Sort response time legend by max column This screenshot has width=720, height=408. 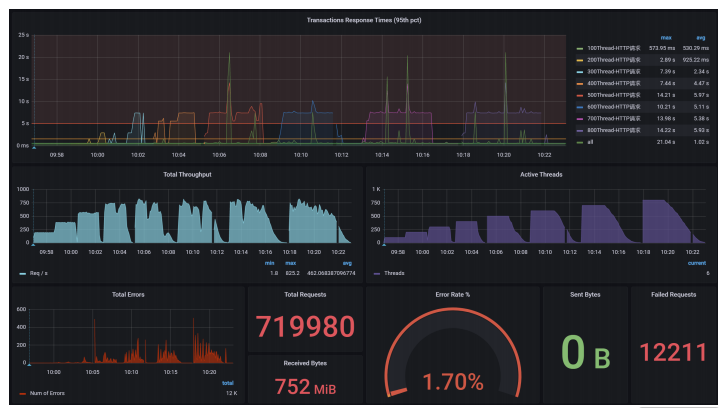click(666, 38)
